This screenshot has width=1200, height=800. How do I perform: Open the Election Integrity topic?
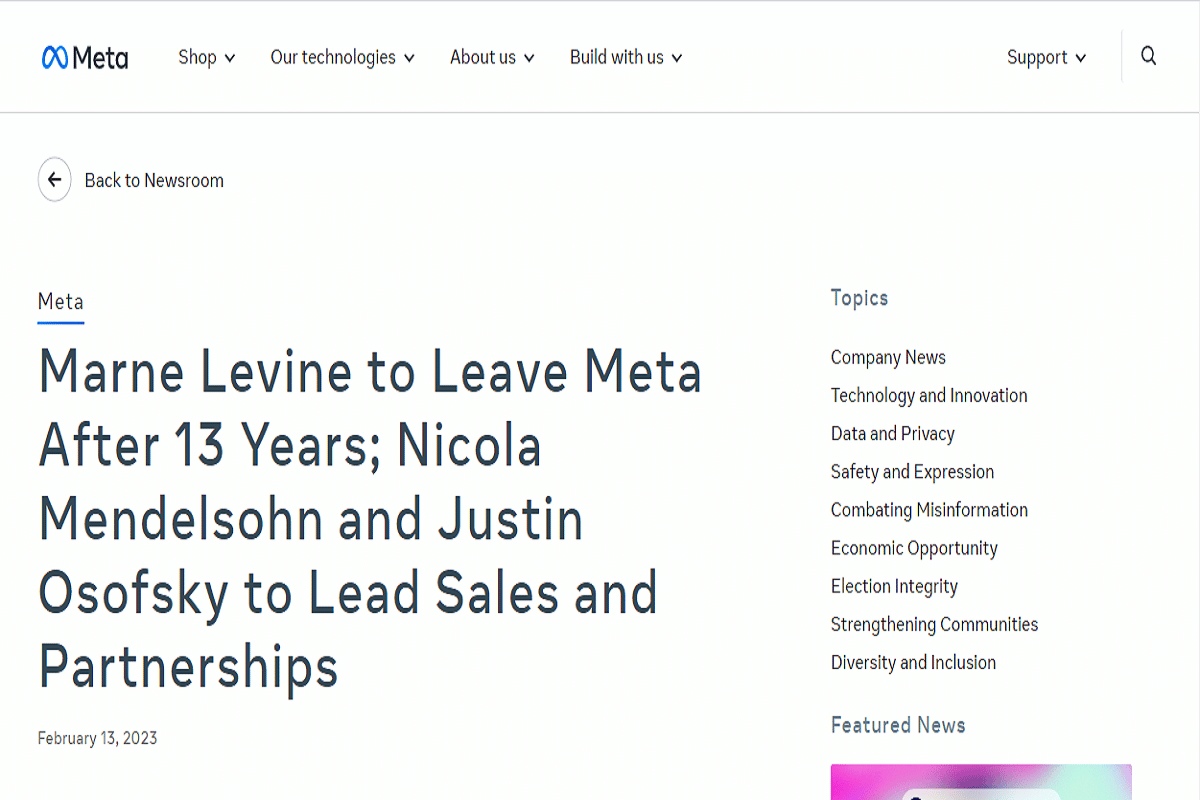point(894,586)
